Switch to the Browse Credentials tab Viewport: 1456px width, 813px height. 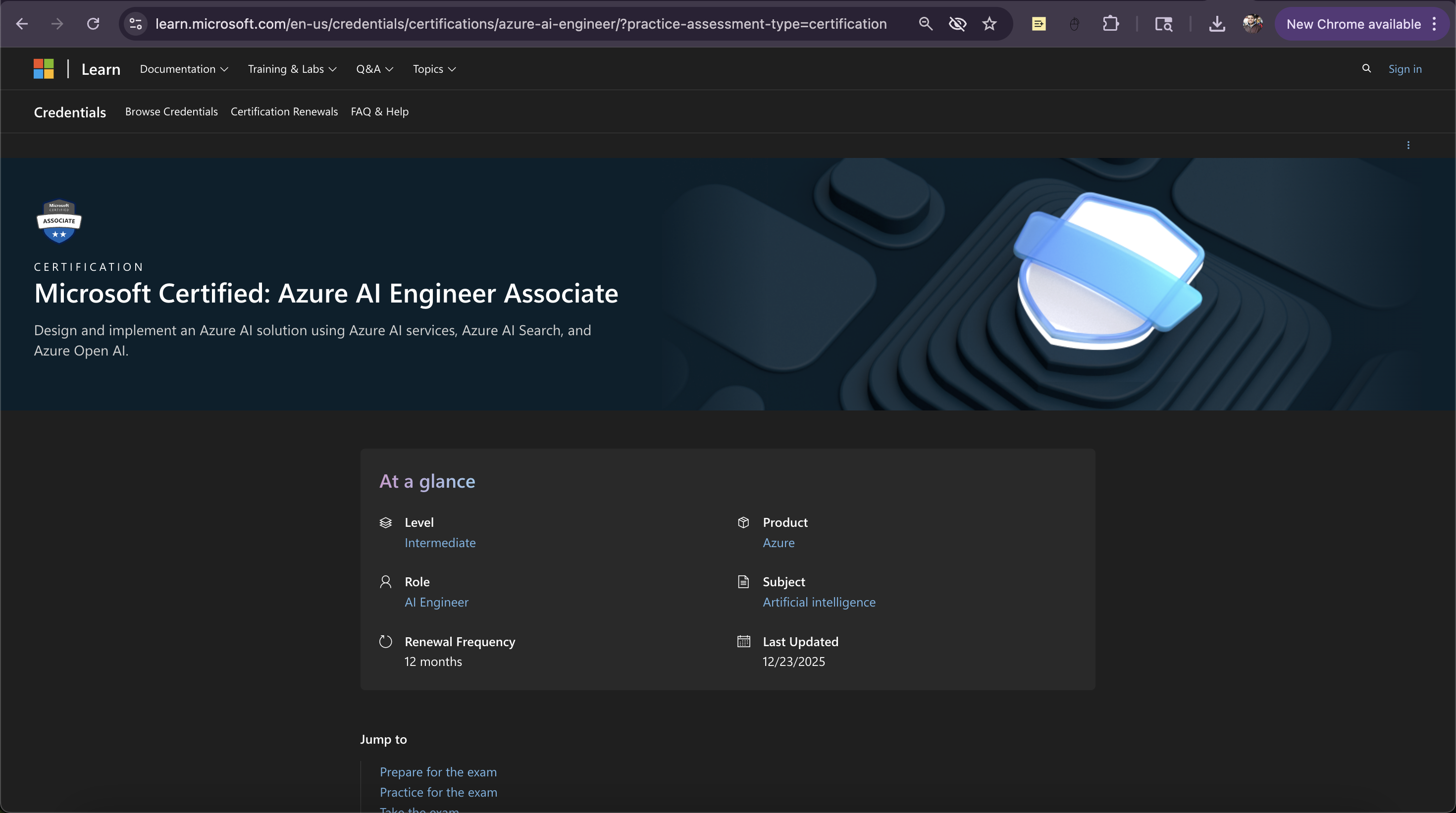click(171, 111)
